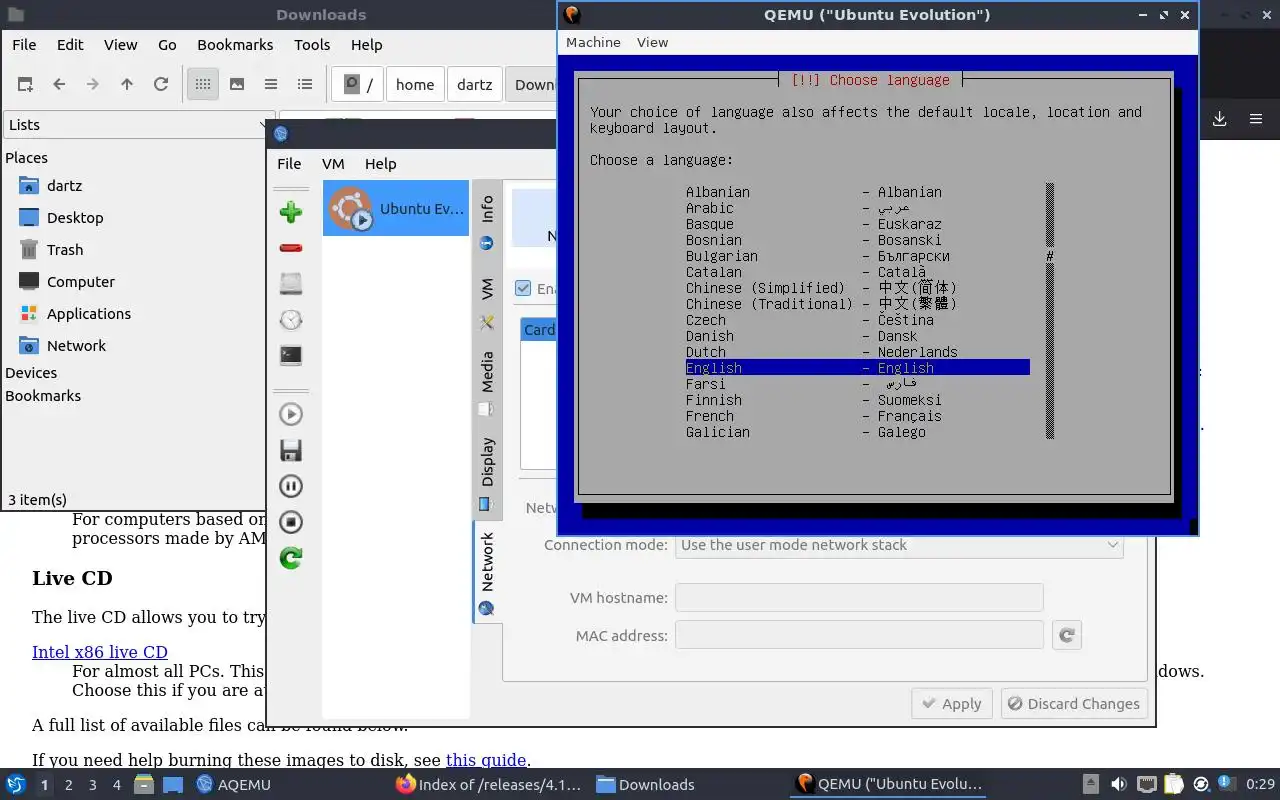Reload the folder in Downloads file manager
The height and width of the screenshot is (800, 1280).
[161, 84]
